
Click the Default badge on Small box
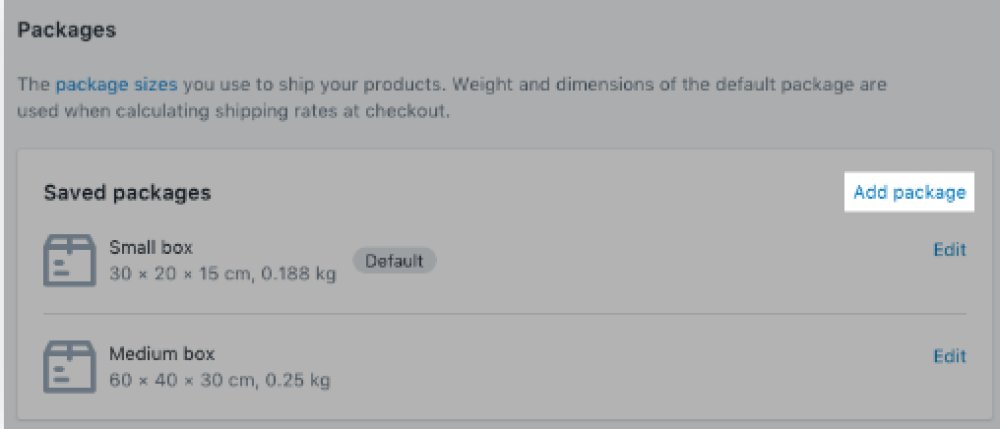pos(394,261)
